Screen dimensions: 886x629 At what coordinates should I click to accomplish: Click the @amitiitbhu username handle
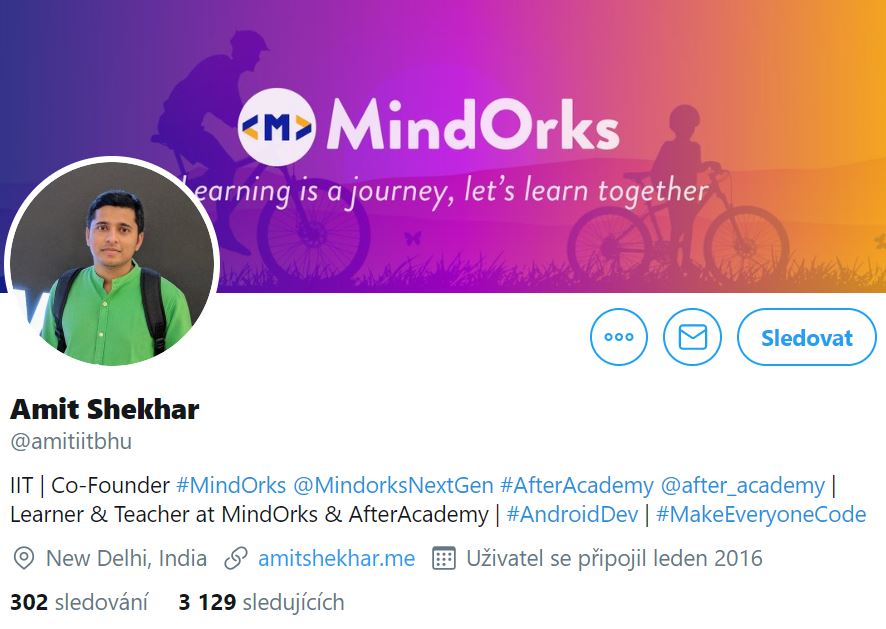[71, 441]
